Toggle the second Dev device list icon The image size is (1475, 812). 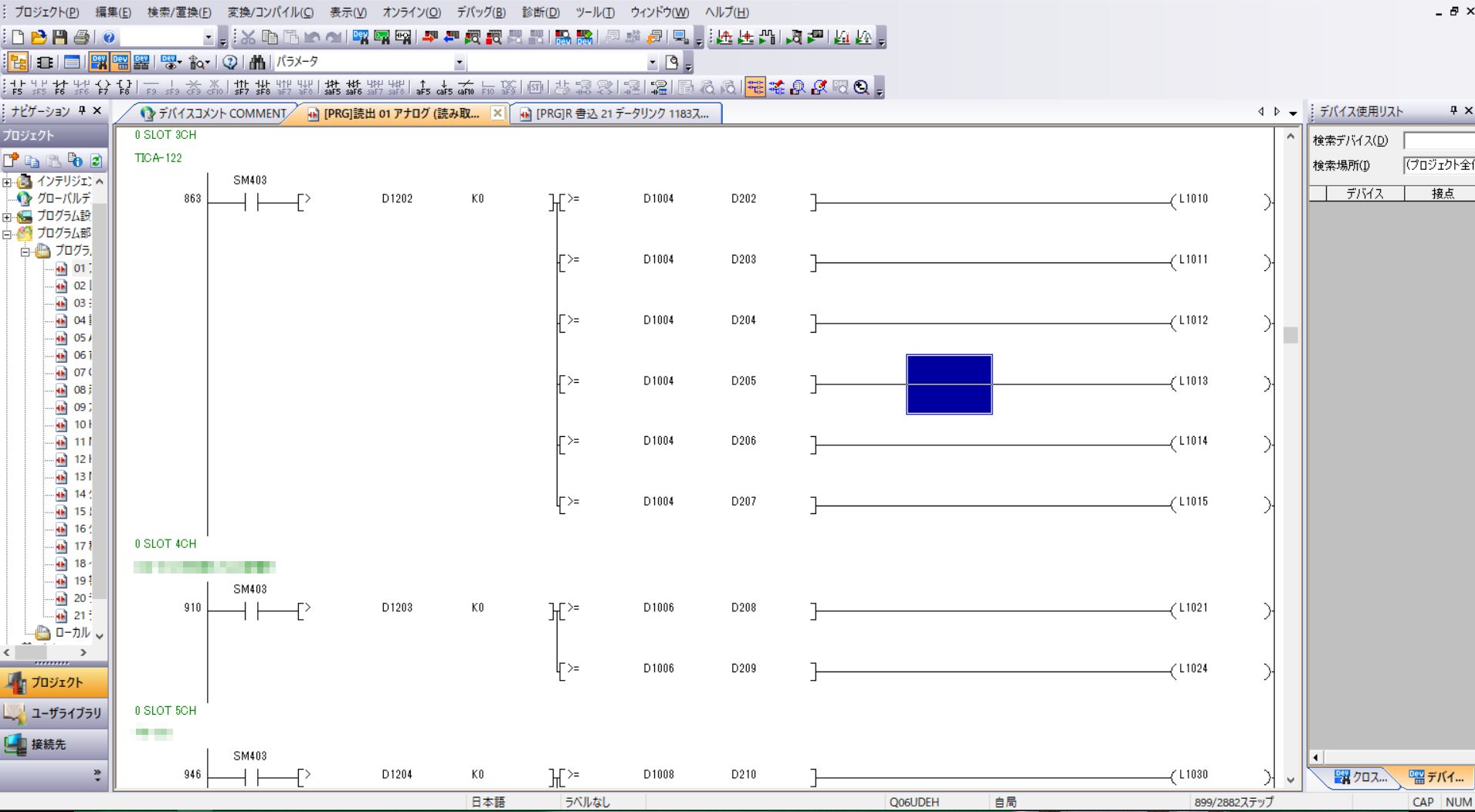point(120,63)
